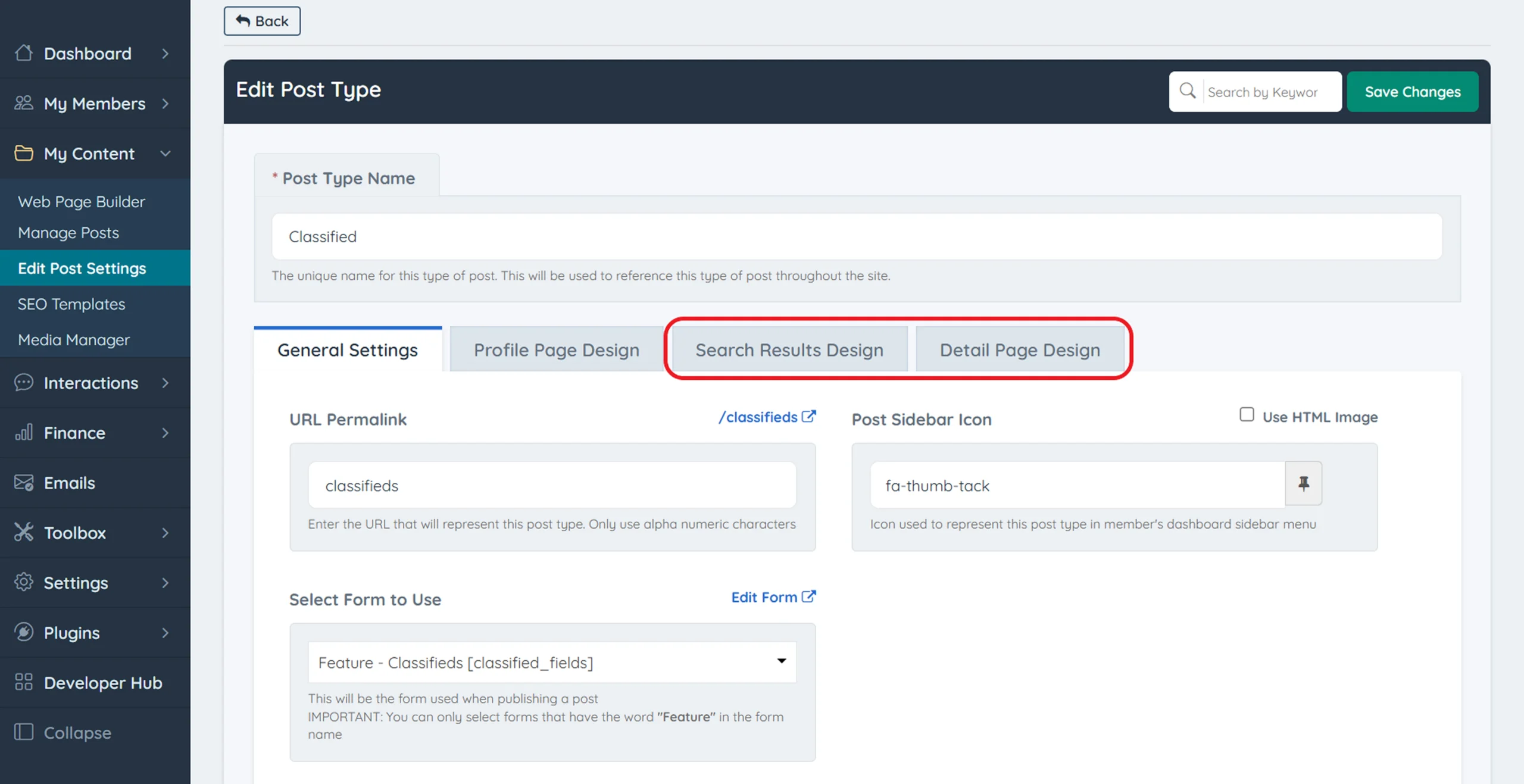
Task: Click the thumb-tack icon picker button
Action: click(x=1303, y=483)
